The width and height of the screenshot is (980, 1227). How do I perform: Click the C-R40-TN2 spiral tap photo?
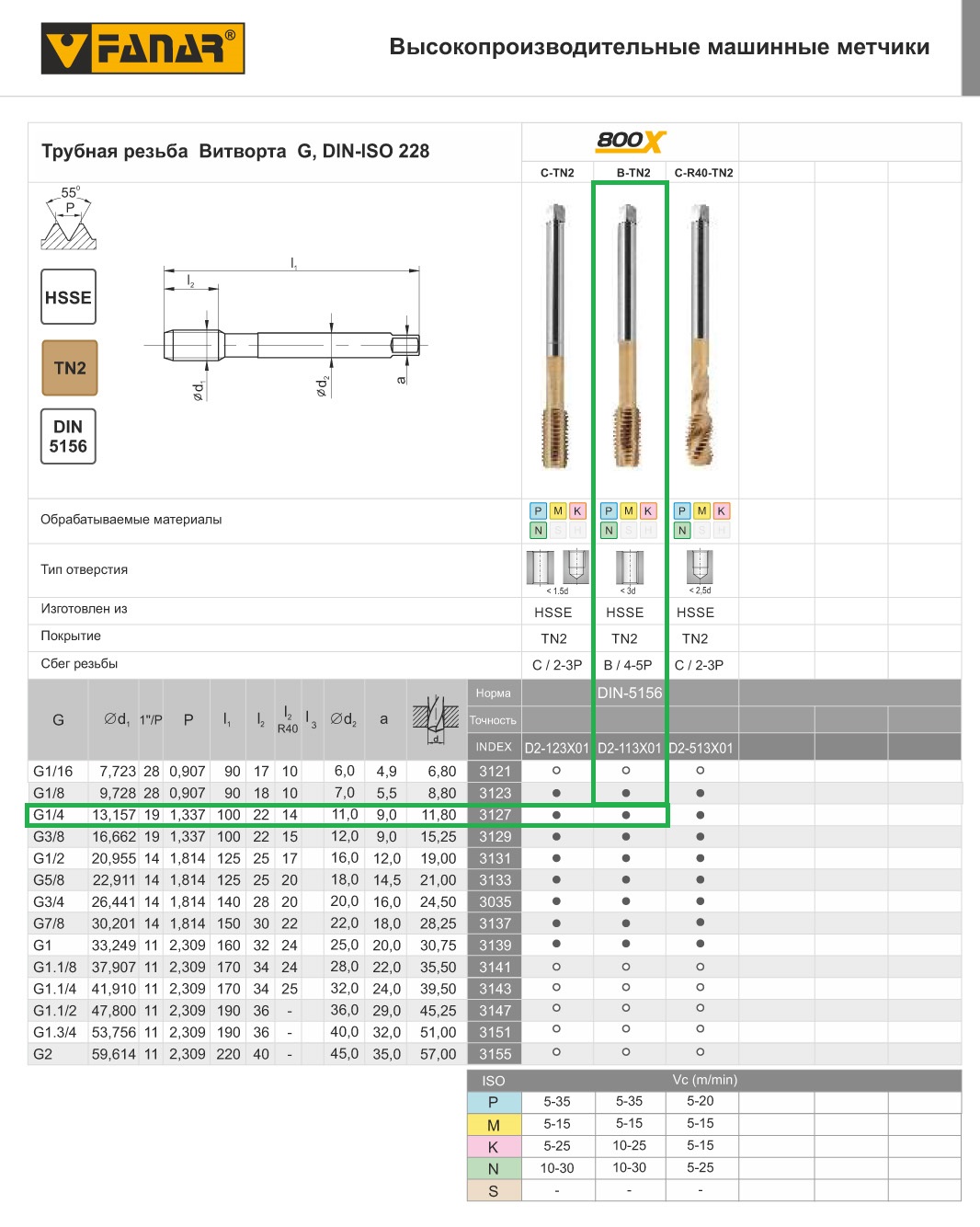tap(699, 336)
